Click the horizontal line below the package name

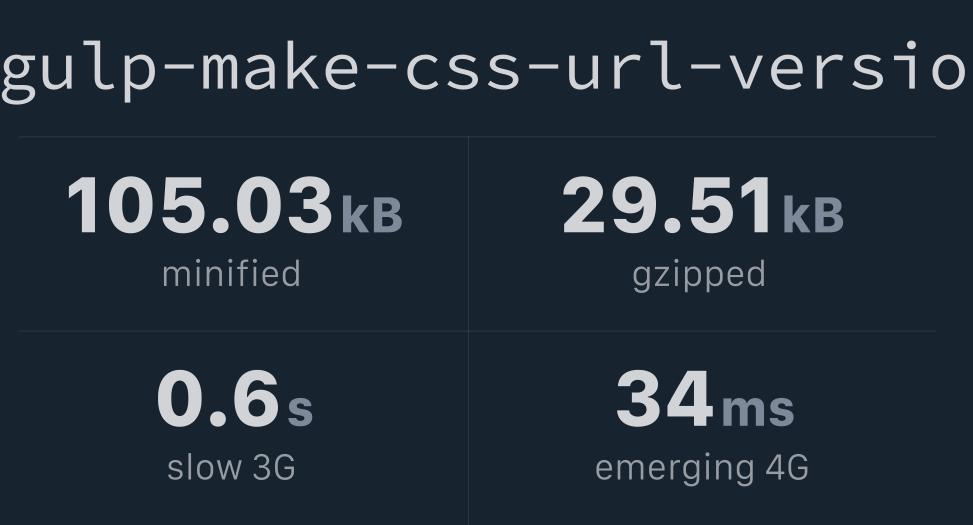(x=477, y=137)
